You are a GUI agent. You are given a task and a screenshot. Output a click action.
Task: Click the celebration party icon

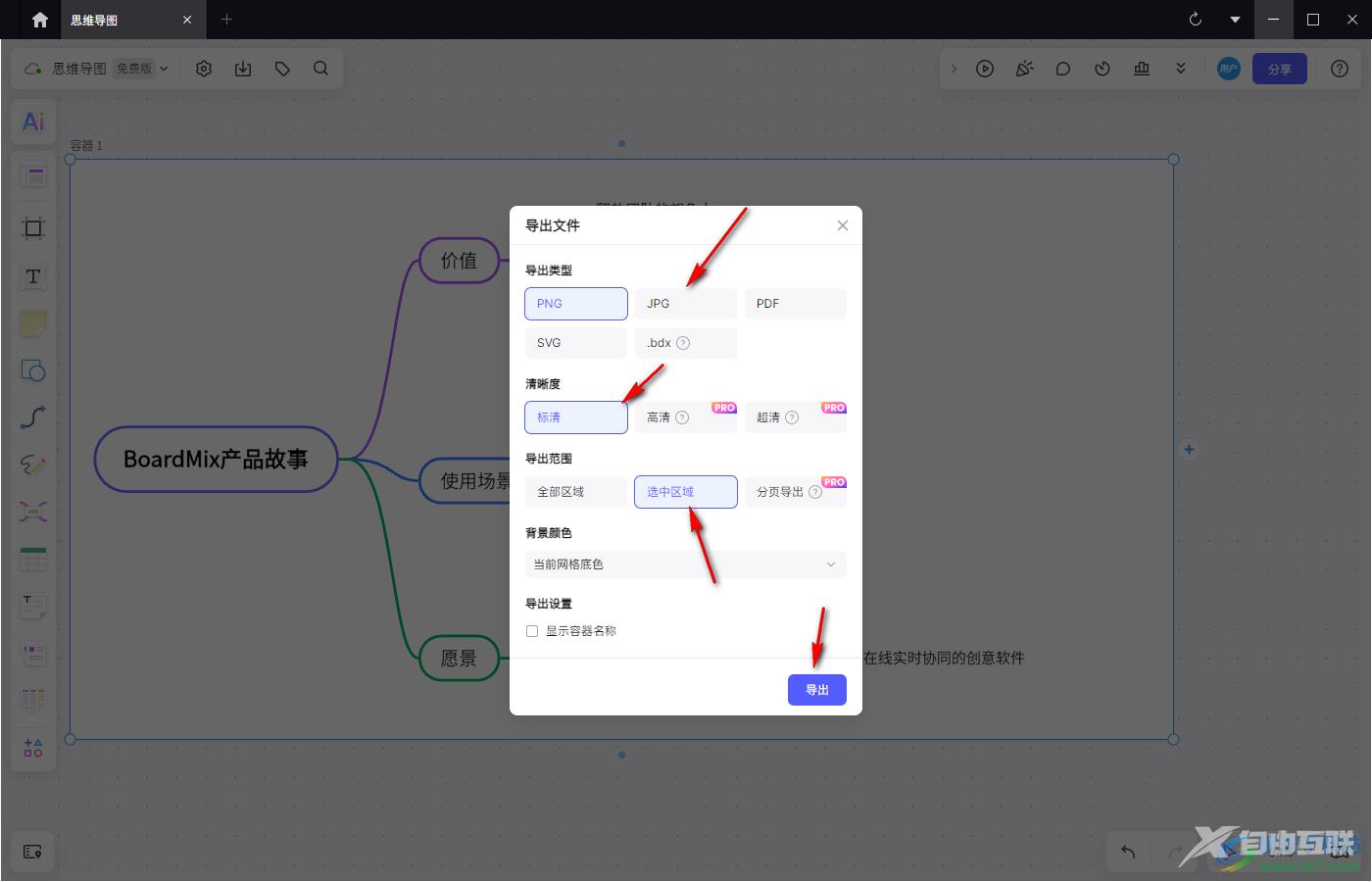1024,69
